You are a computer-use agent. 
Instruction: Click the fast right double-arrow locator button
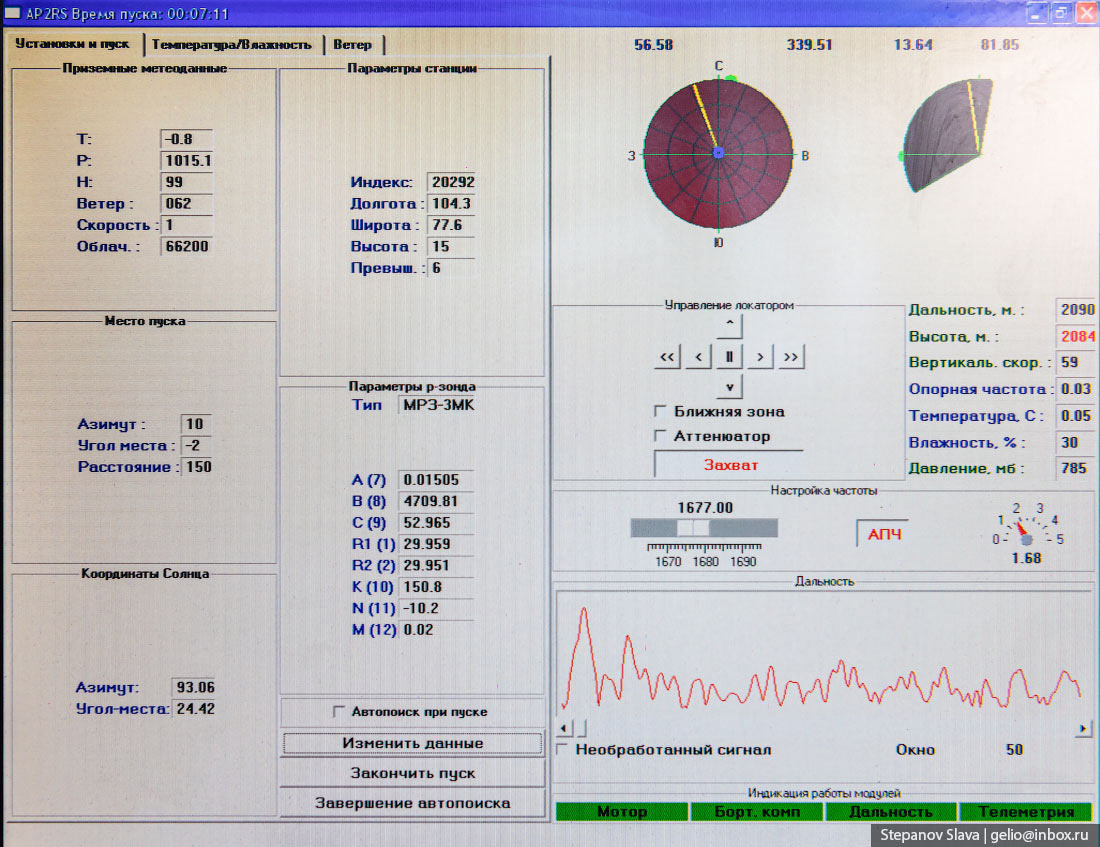point(791,357)
